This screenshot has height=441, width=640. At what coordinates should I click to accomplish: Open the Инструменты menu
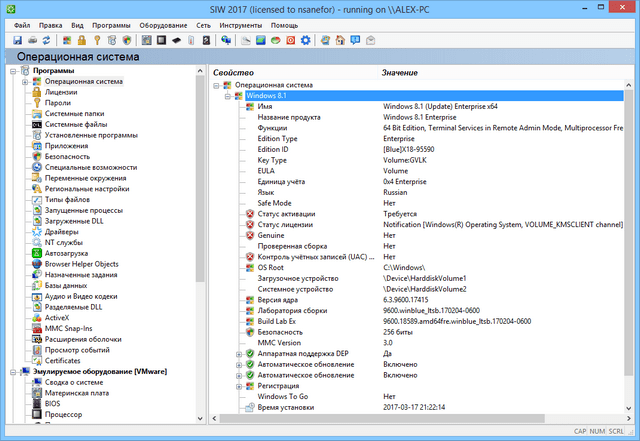tap(243, 23)
